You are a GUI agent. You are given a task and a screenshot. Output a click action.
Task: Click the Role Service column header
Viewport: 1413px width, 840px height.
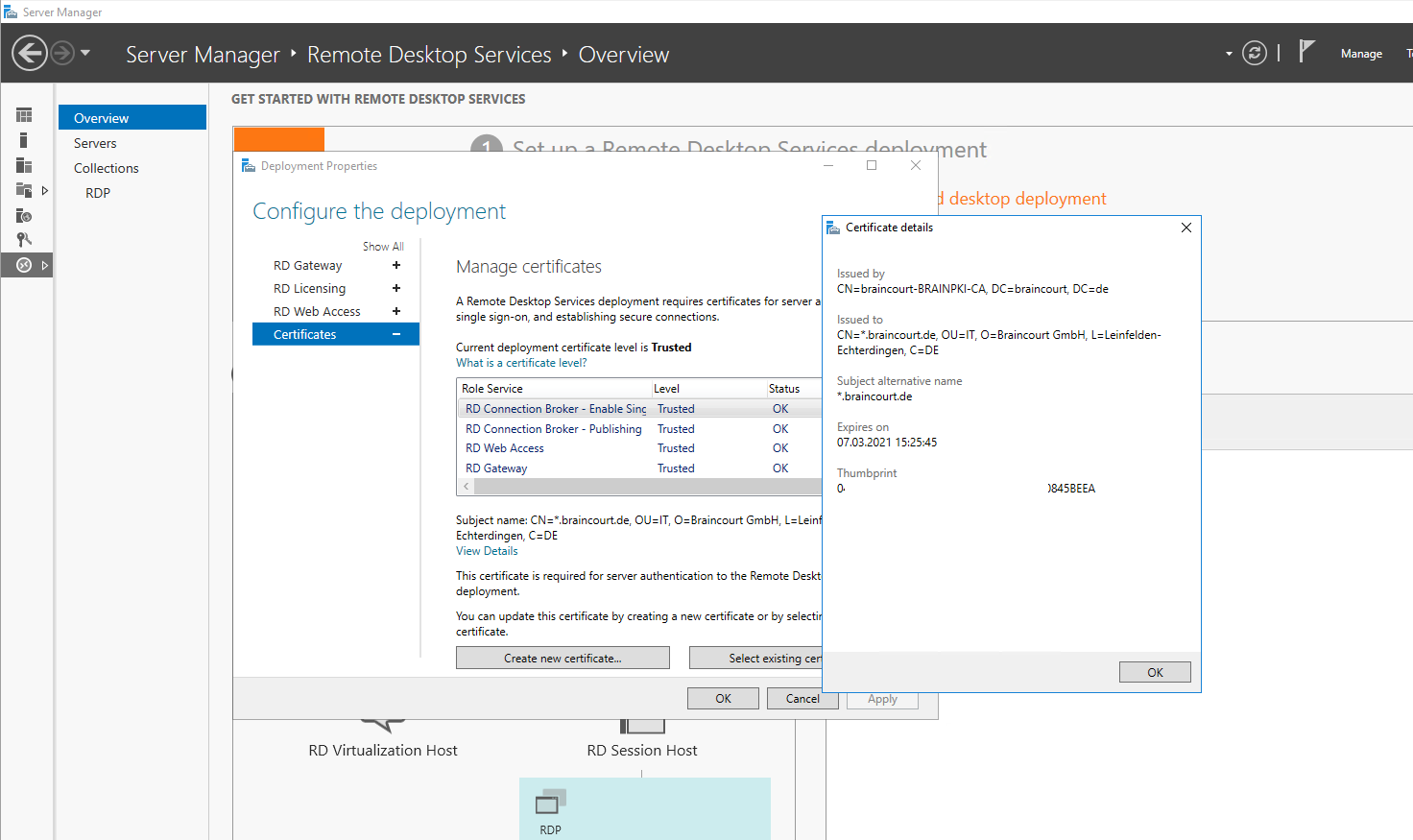point(554,389)
